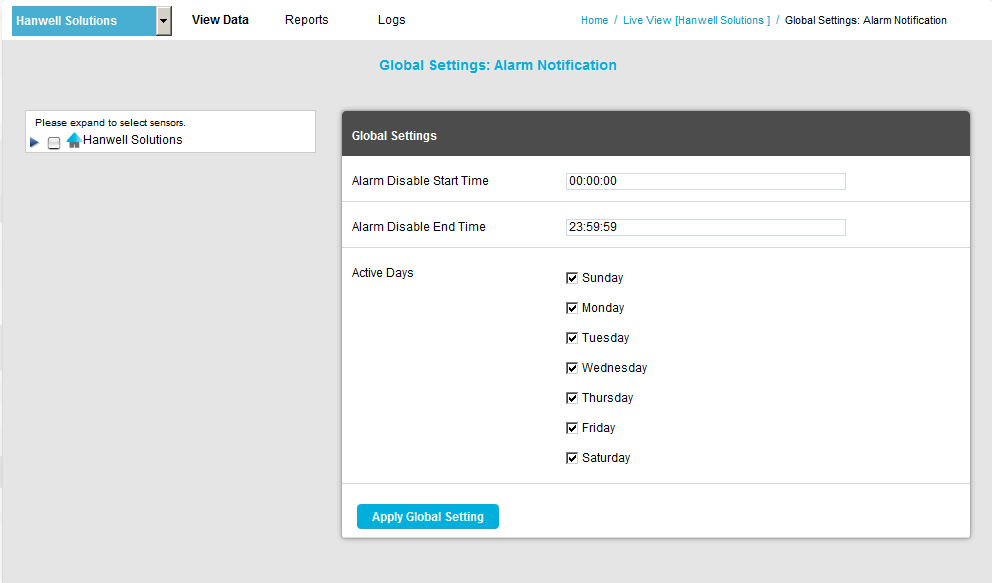
Task: Click the home icon beside Hanwell Solutions
Action: 73,141
